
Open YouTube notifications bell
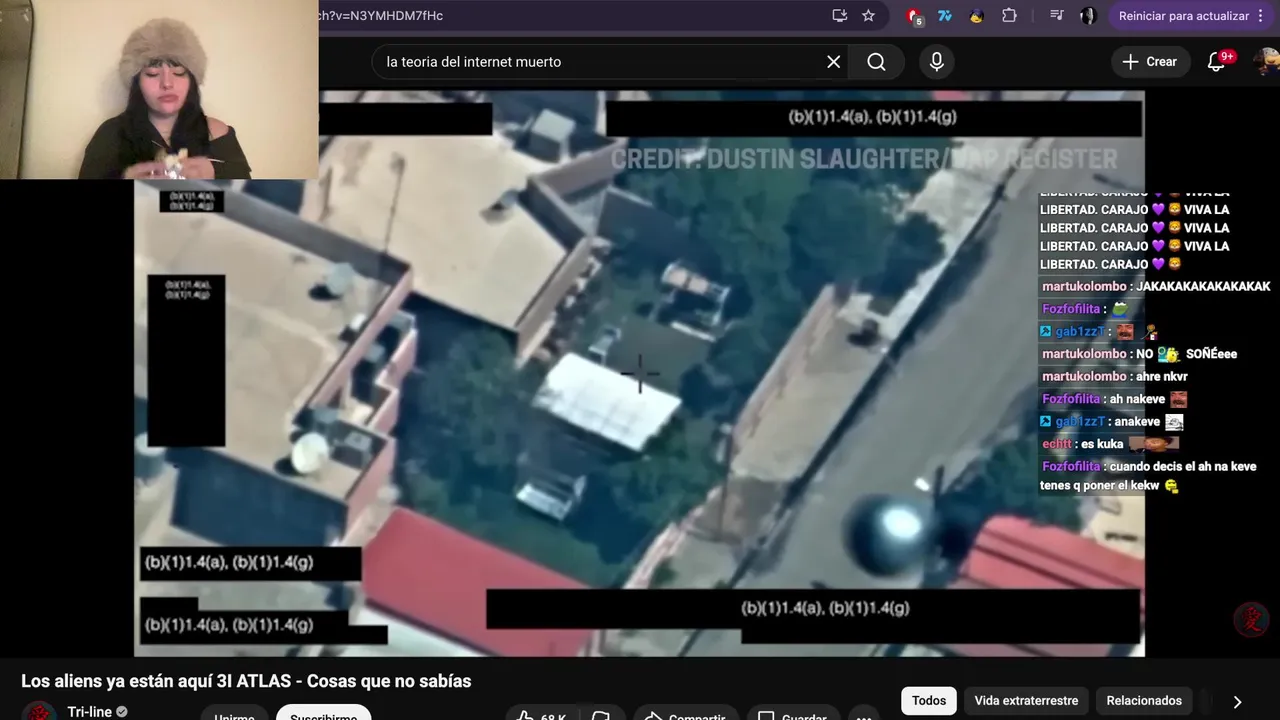tap(1217, 62)
